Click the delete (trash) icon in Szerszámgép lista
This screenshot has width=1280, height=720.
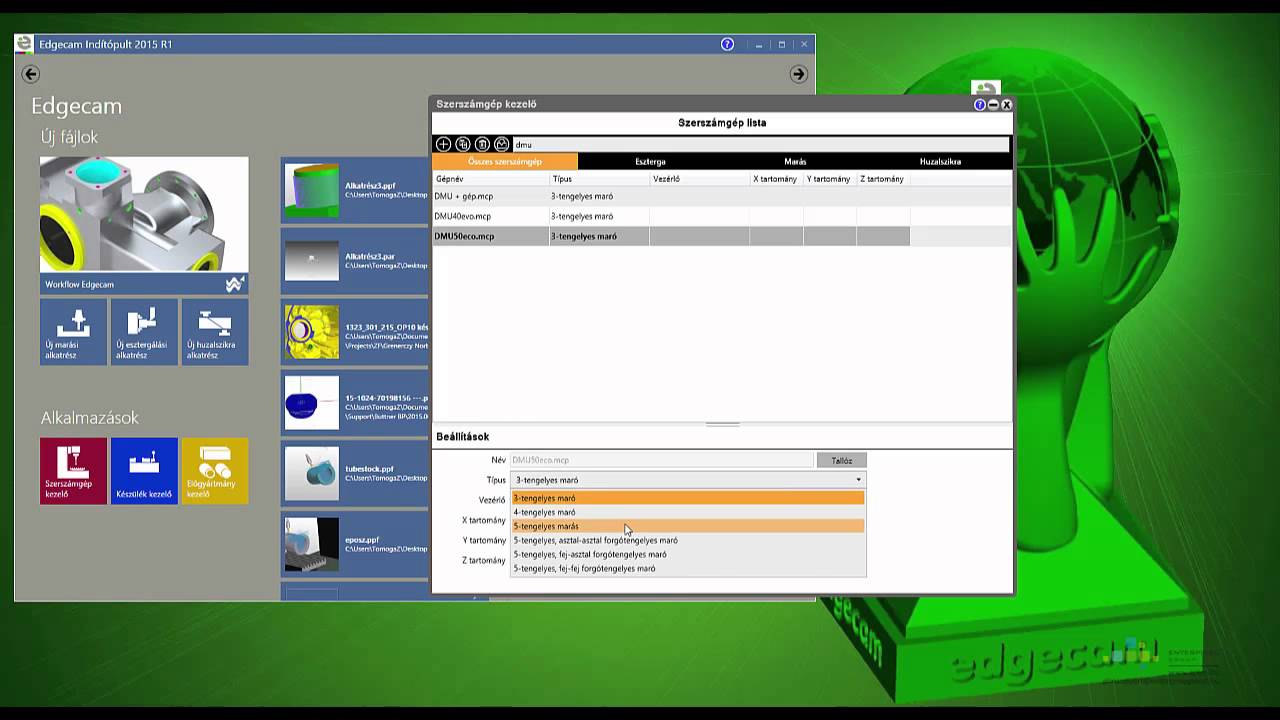482,145
